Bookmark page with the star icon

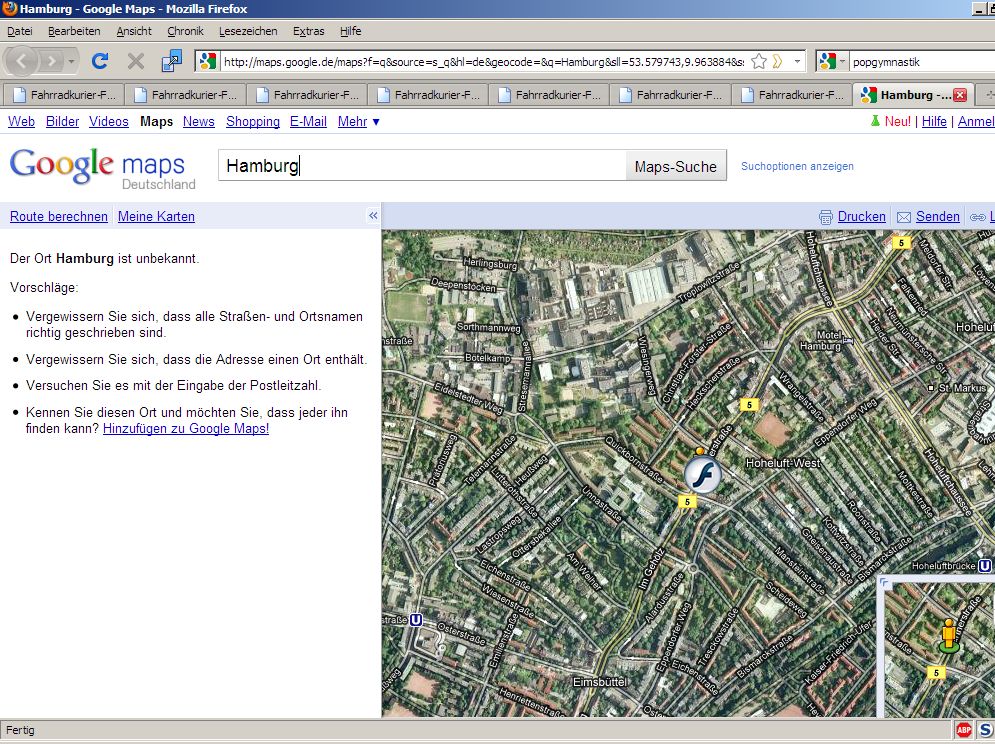pyautogui.click(x=759, y=61)
